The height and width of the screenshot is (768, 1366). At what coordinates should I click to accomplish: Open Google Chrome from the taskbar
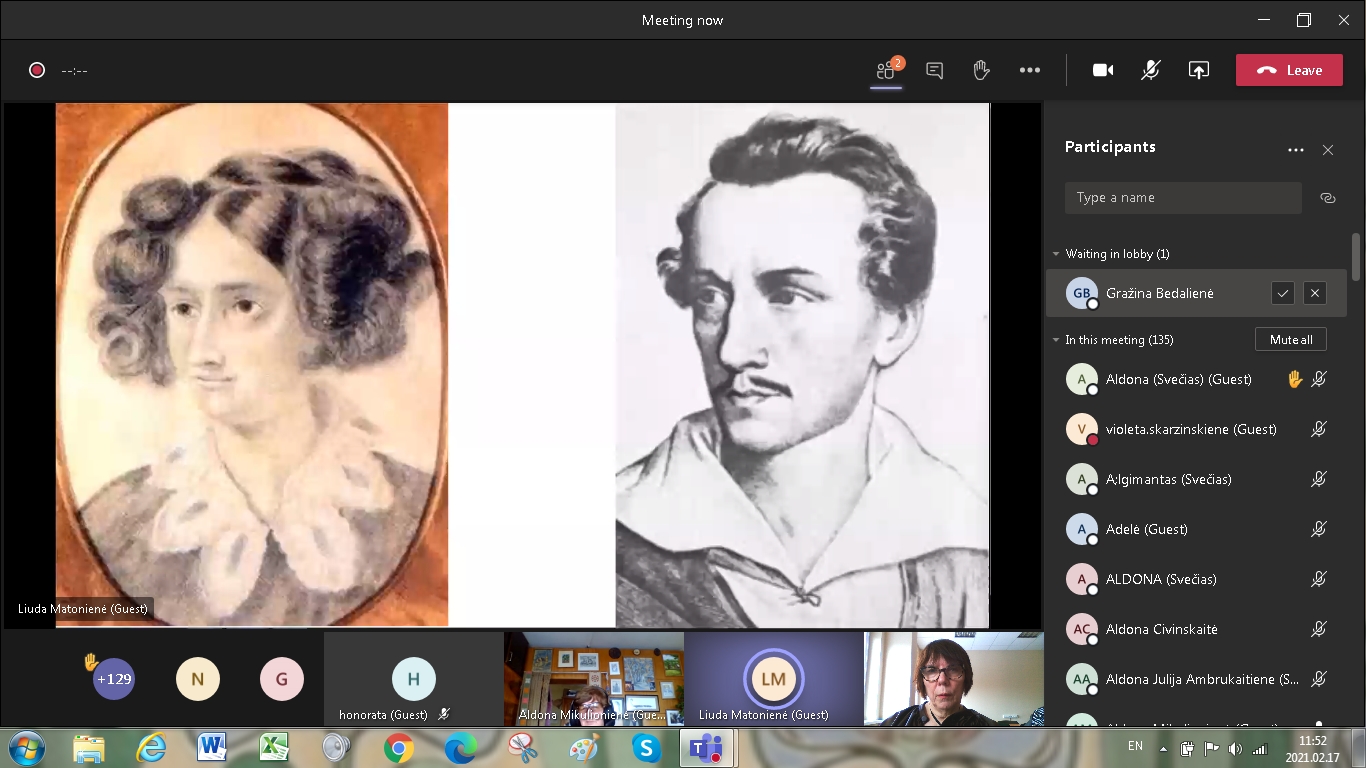click(399, 747)
